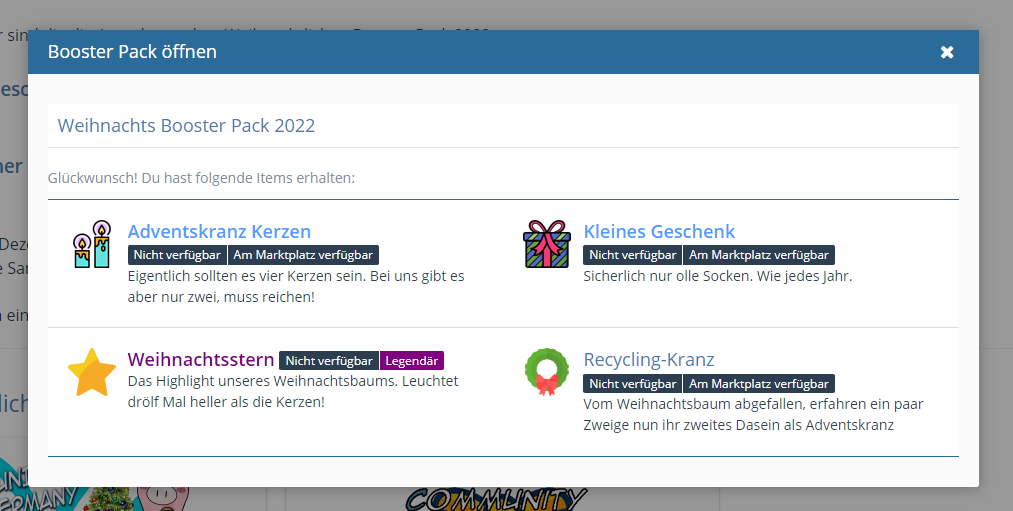The image size is (1013, 511).
Task: Open the Kleines Geschenk item link
Action: (659, 231)
